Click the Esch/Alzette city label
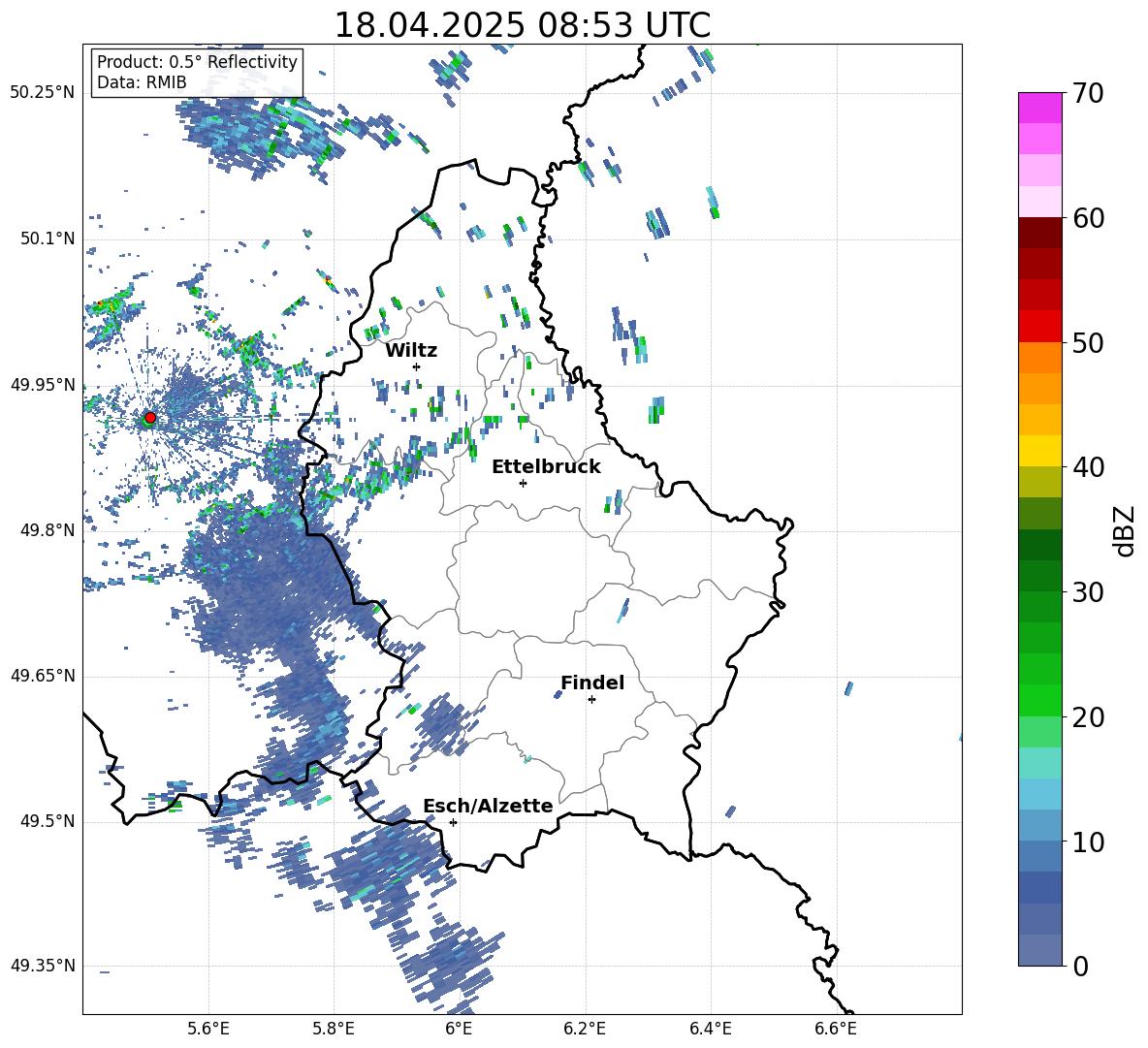Viewport: 1148px width, 1048px height. tap(489, 806)
